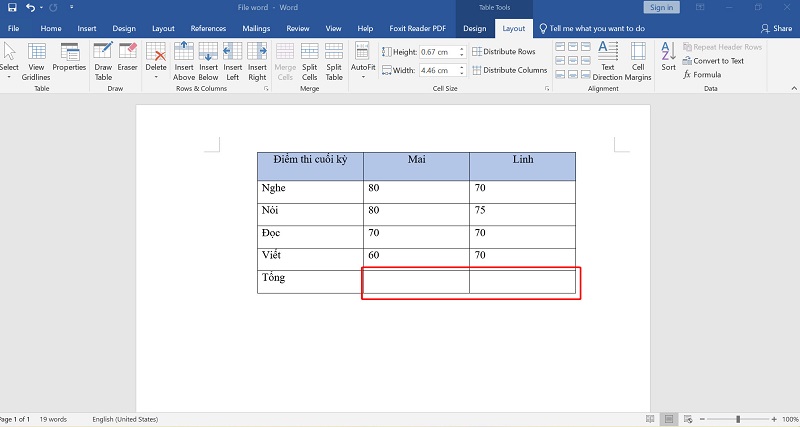Click the Sign in button
Image resolution: width=800 pixels, height=427 pixels.
661,7
